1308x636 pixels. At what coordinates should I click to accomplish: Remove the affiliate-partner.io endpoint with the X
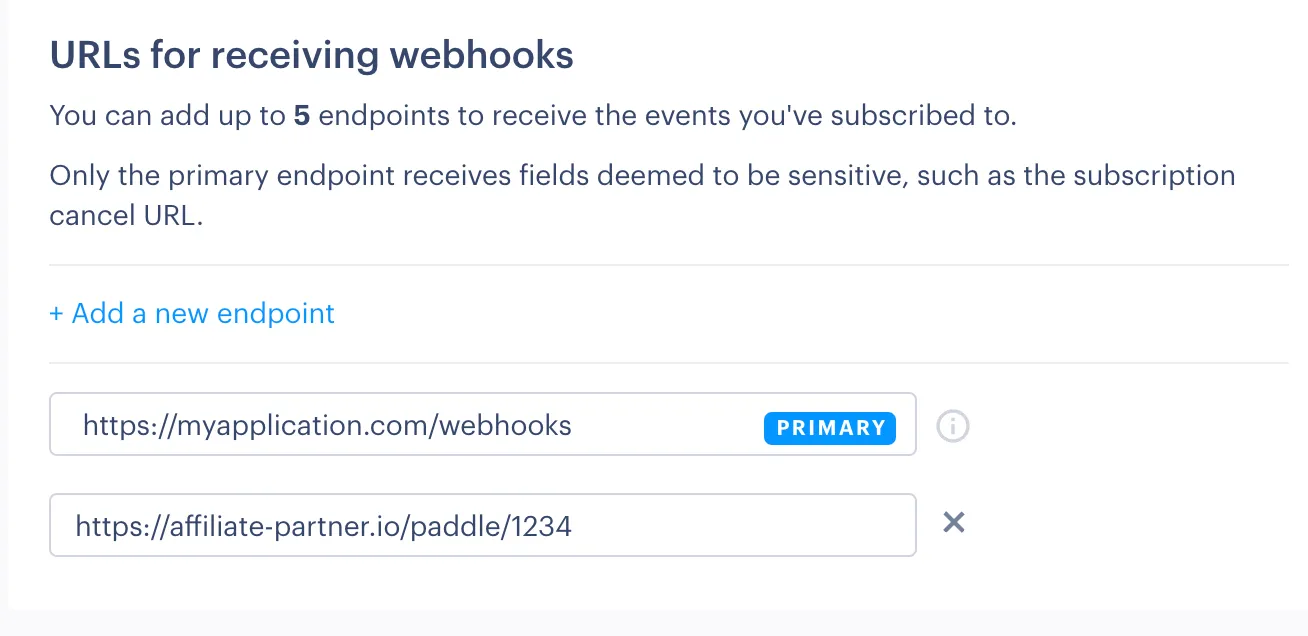953,523
